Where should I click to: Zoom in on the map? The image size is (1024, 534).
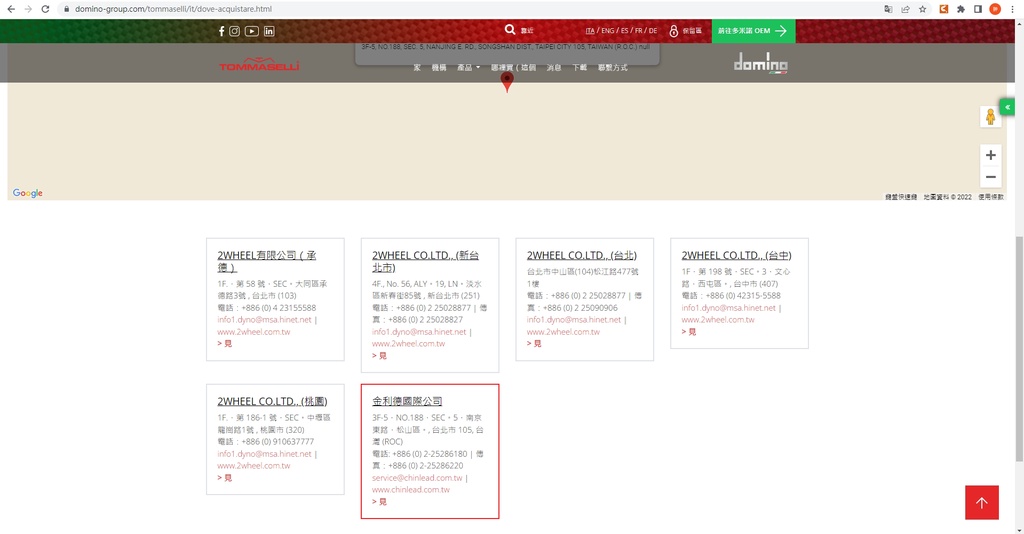[990, 155]
